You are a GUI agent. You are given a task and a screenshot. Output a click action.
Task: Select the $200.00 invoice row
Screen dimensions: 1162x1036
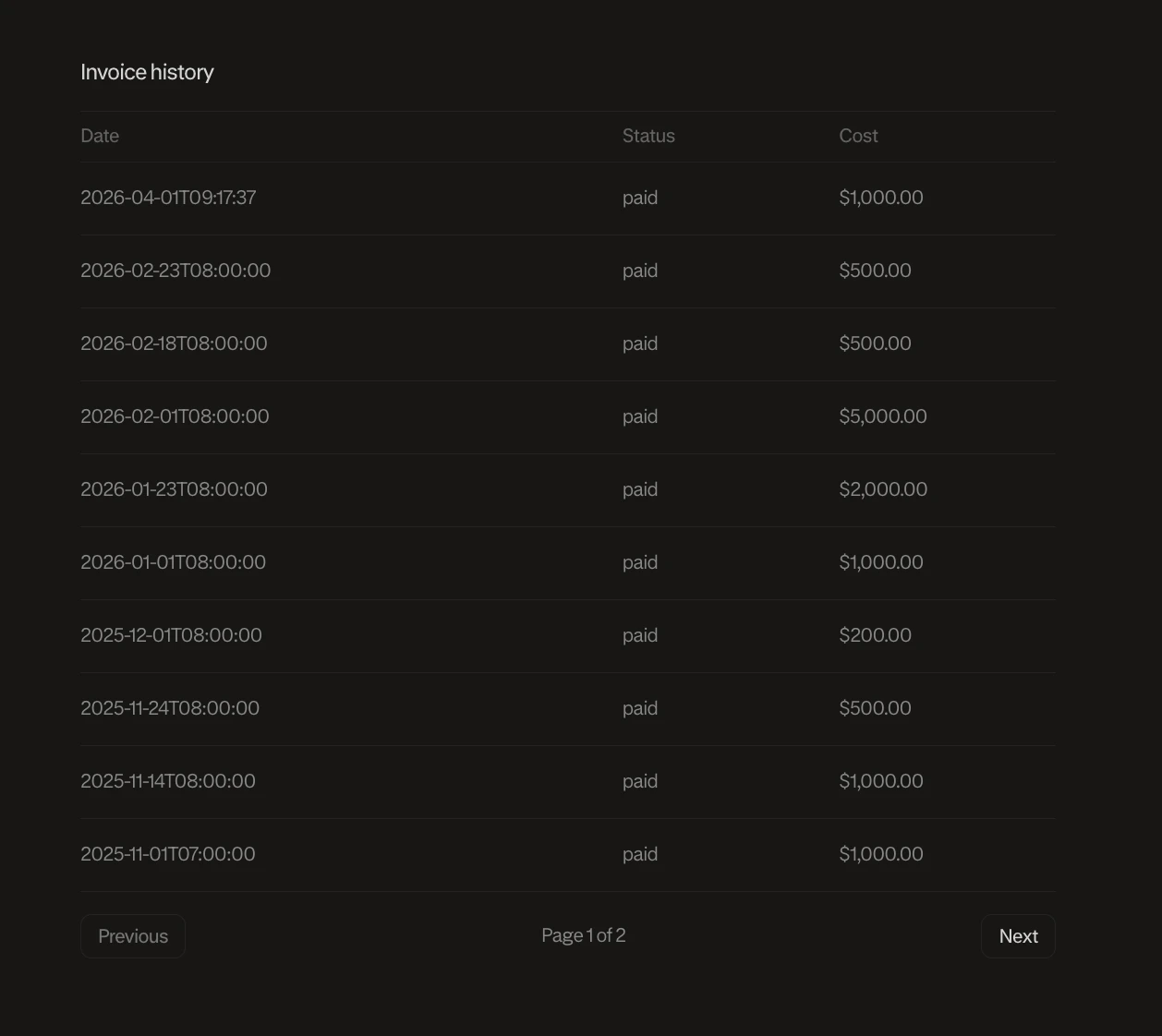click(171, 635)
